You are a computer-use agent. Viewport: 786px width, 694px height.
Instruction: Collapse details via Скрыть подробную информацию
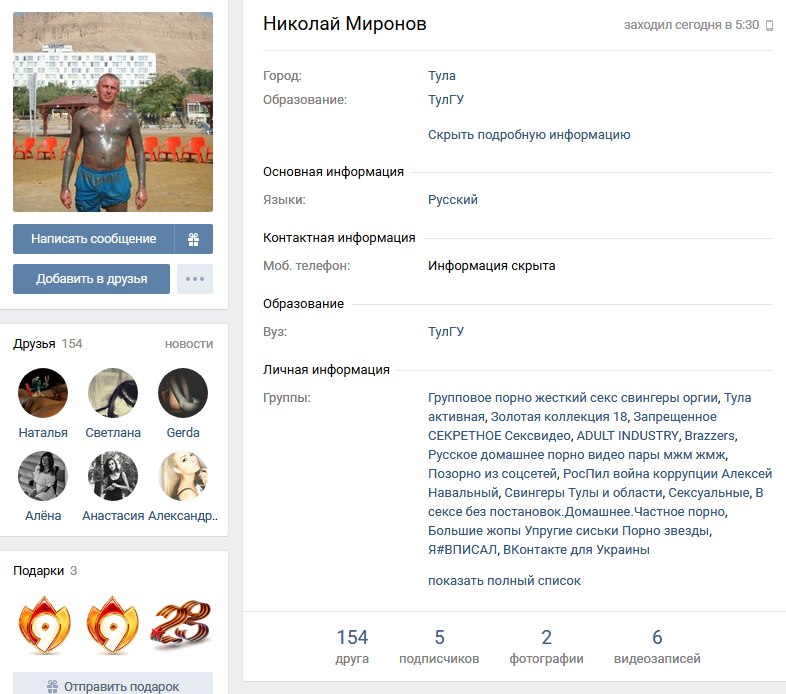click(x=529, y=135)
